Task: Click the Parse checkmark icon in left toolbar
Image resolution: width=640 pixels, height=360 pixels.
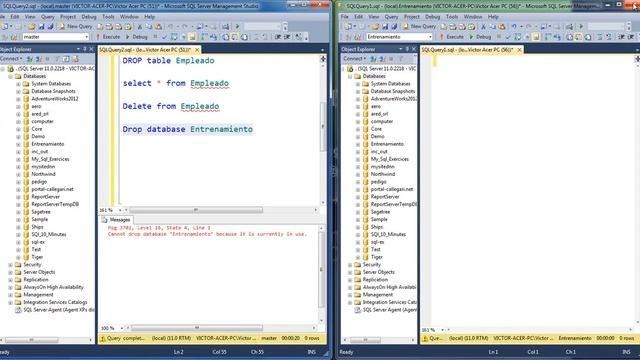Action: [164, 37]
